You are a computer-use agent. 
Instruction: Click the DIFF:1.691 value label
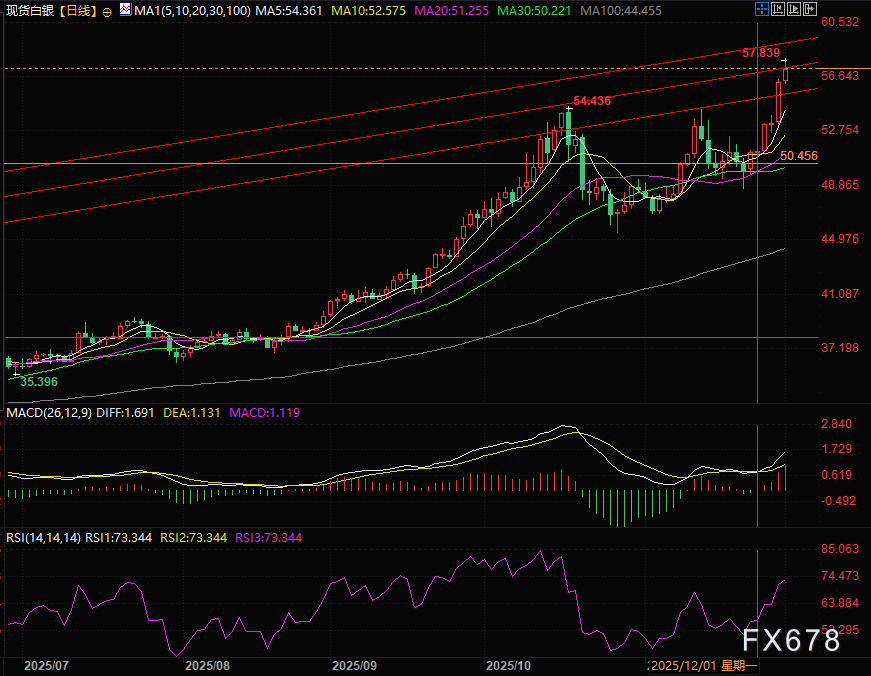pos(125,412)
